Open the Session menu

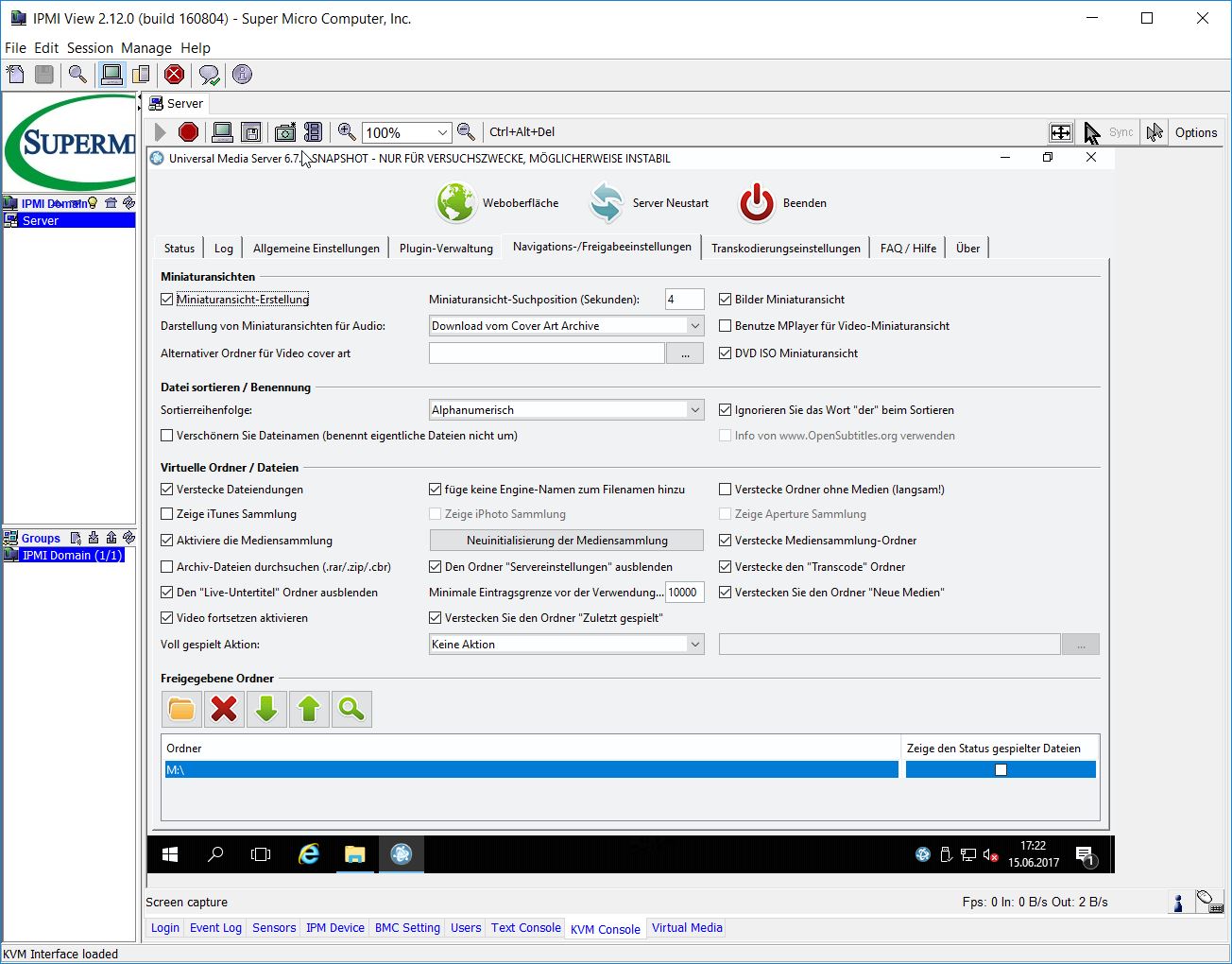(90, 48)
